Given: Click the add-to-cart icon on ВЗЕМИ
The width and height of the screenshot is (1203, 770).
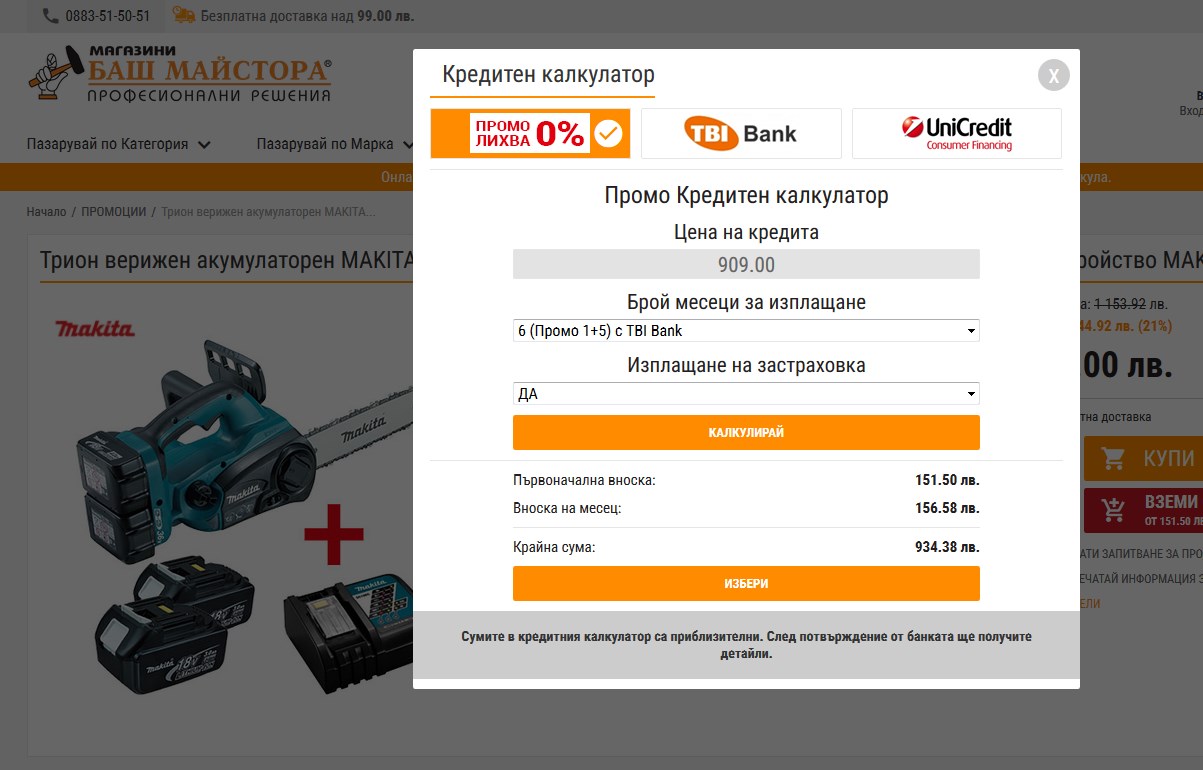Looking at the screenshot, I should pos(1112,510).
